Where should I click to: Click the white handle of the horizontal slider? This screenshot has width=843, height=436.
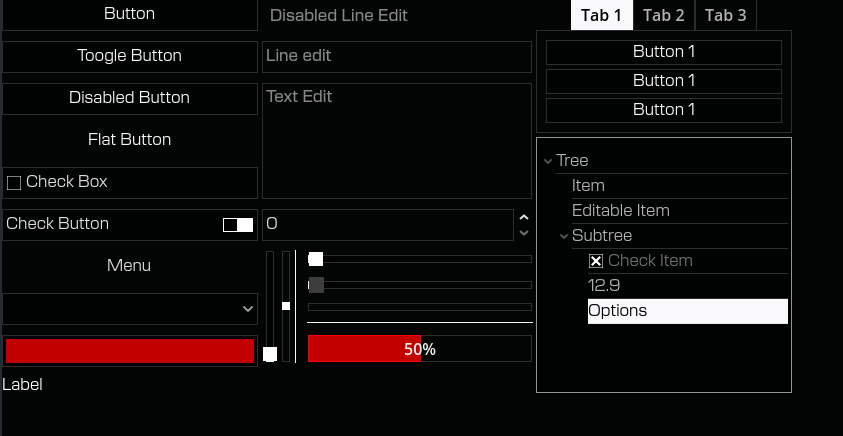coord(316,259)
